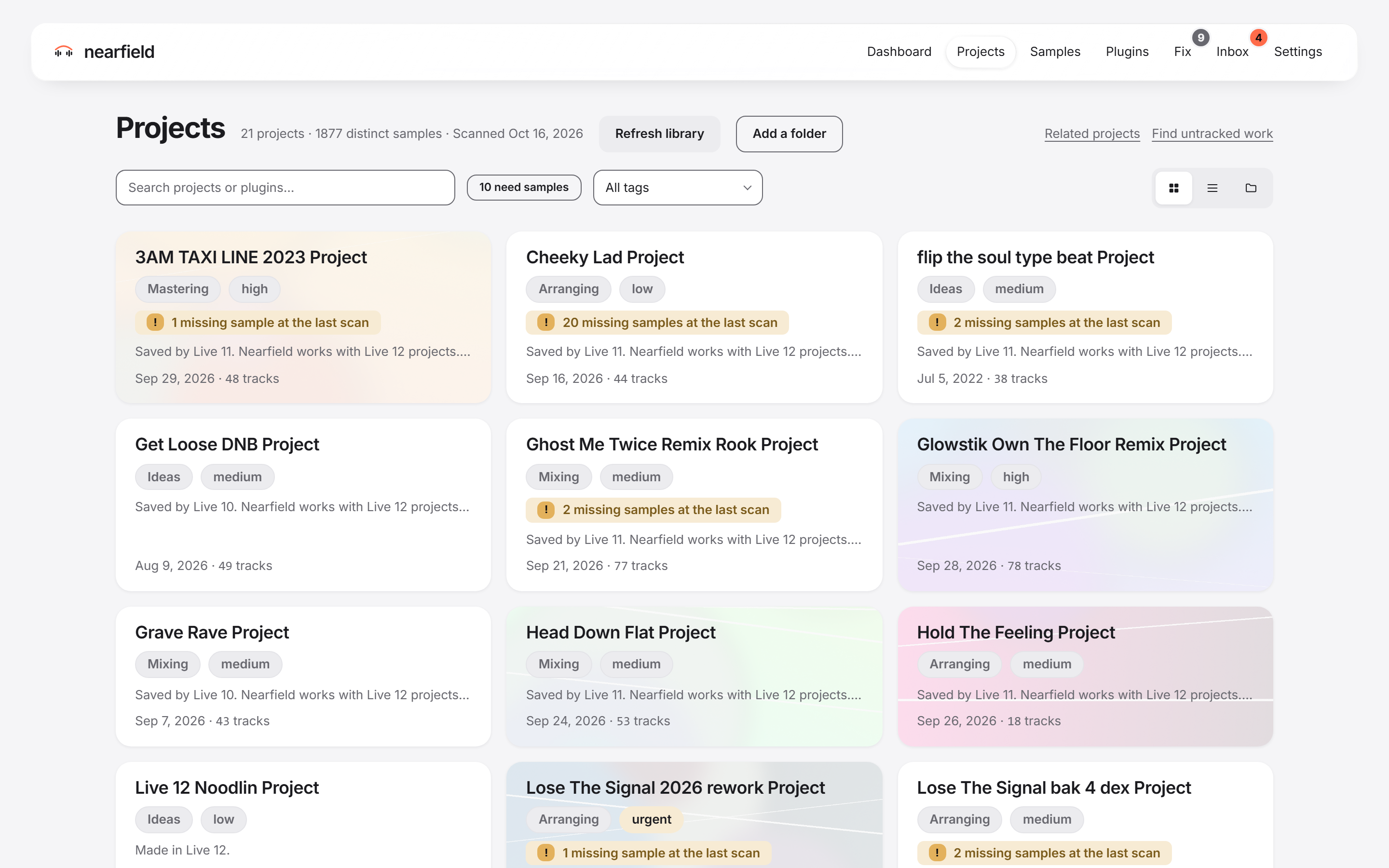Open the Projects tab
The image size is (1389, 868).
(x=980, y=52)
